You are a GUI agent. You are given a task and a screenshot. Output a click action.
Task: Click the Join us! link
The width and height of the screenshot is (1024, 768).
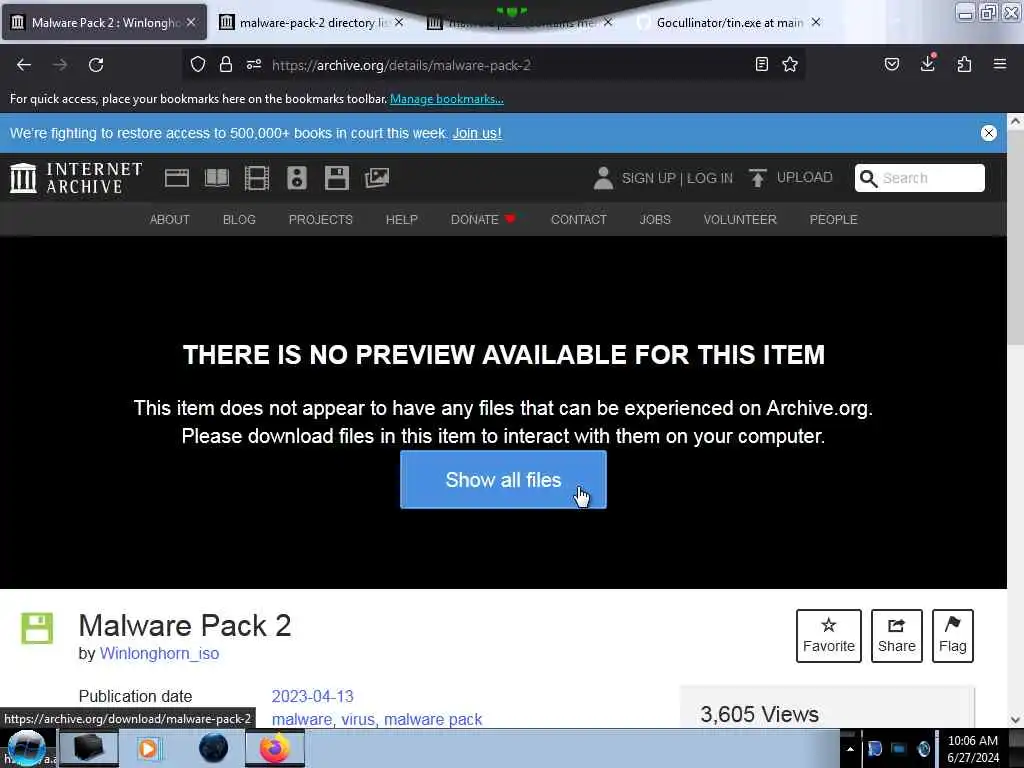tap(477, 133)
